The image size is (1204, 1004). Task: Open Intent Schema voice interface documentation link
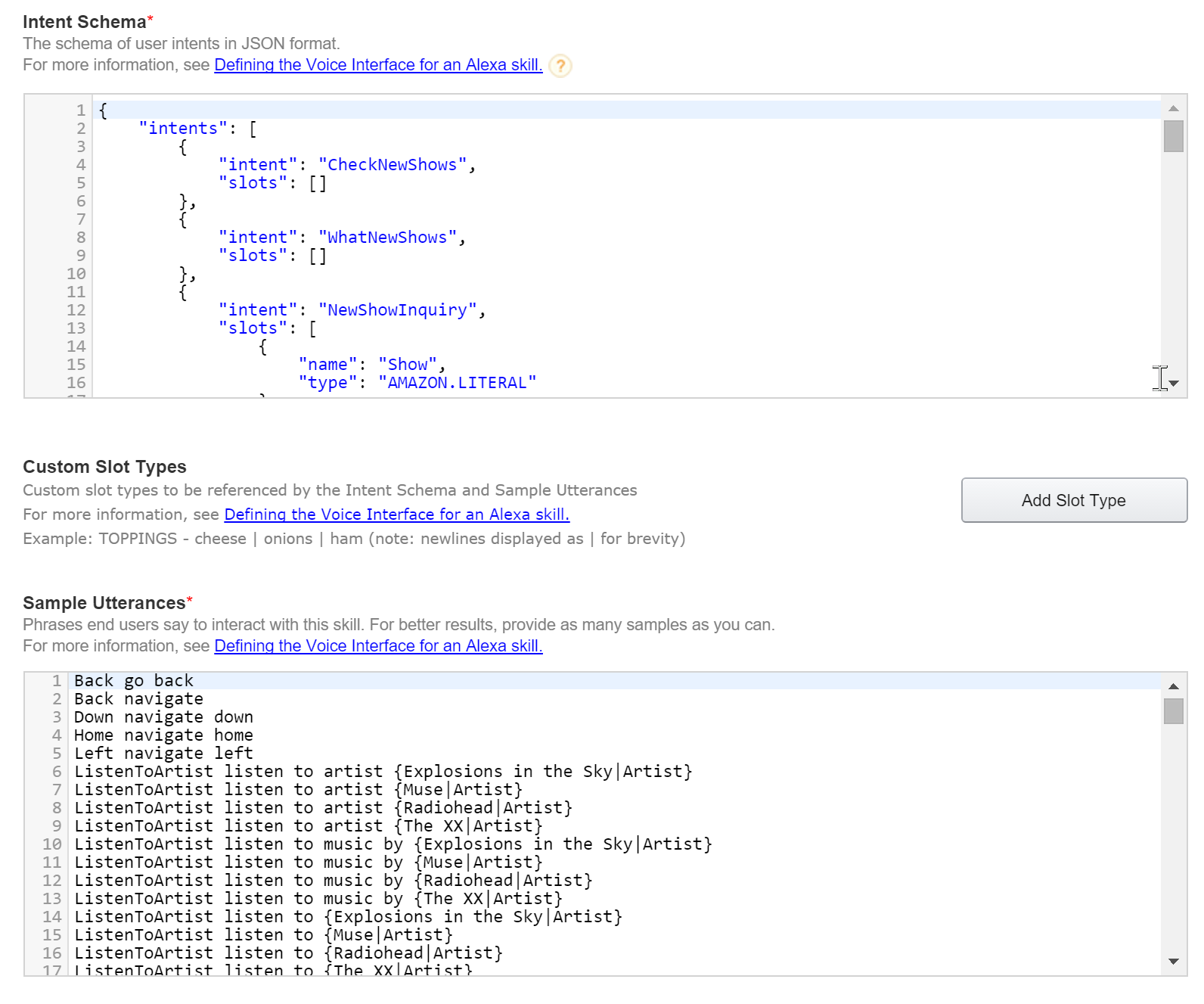pyautogui.click(x=378, y=65)
